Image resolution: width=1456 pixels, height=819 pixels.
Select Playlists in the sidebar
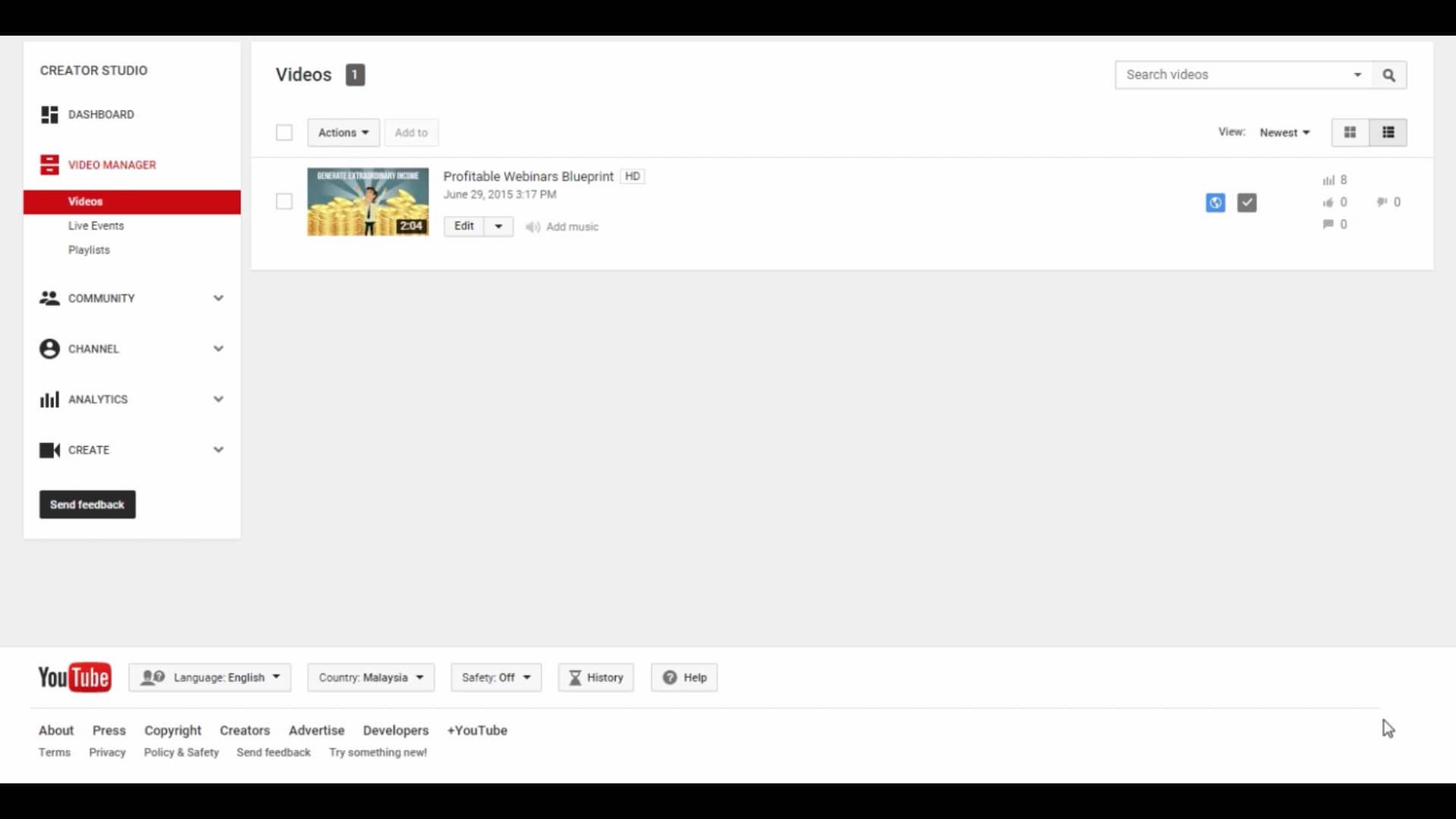(89, 249)
